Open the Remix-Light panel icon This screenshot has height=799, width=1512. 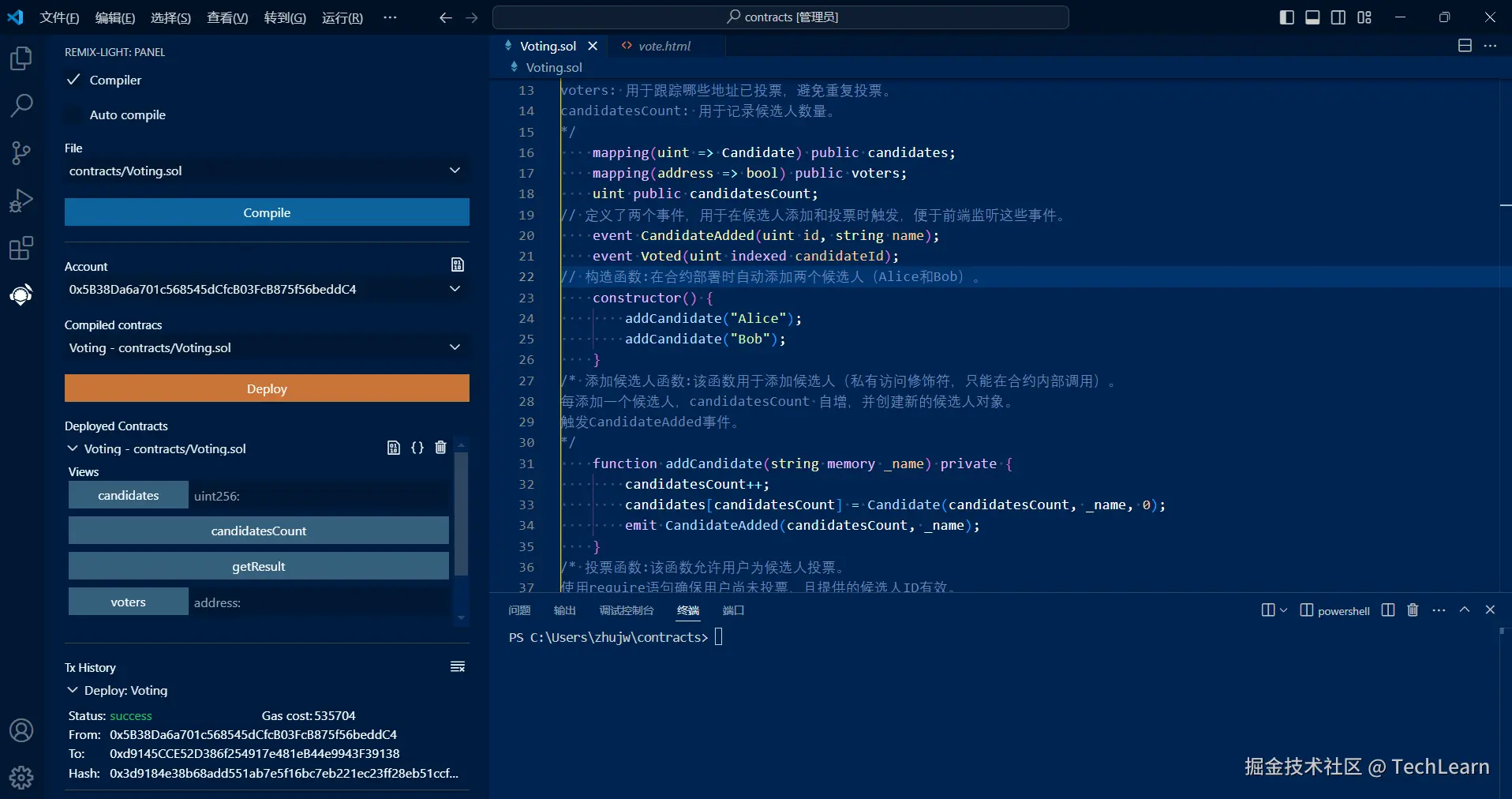point(21,295)
